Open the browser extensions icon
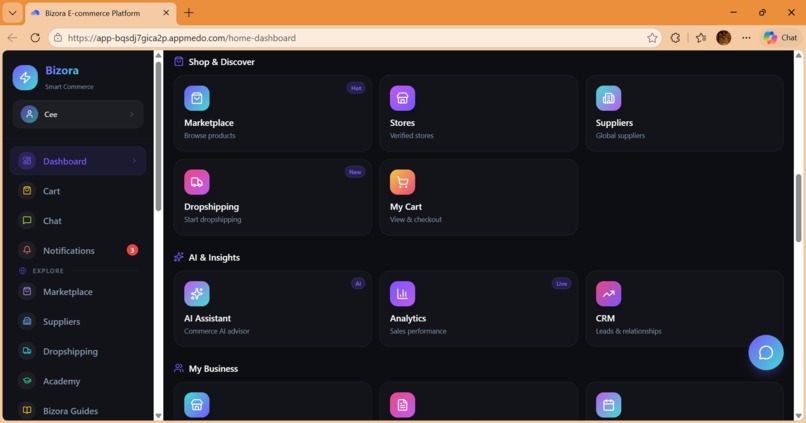The image size is (806, 423). (675, 38)
